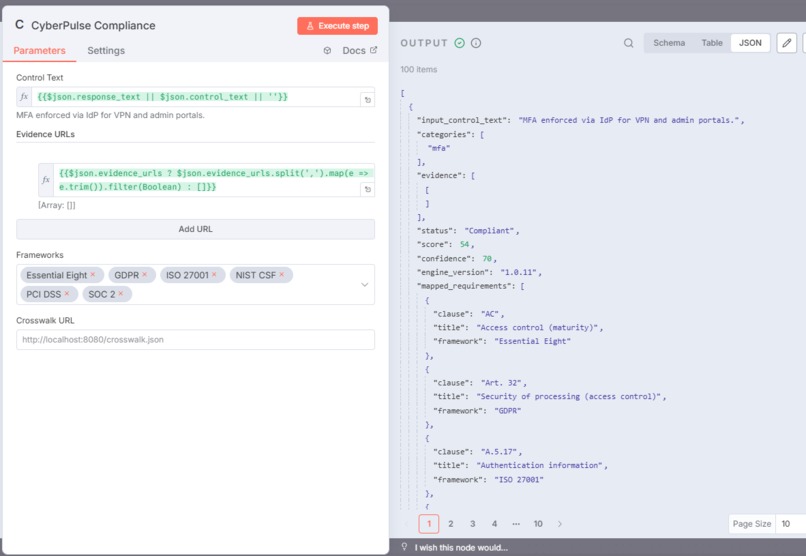Click the Add URL button

(x=195, y=229)
